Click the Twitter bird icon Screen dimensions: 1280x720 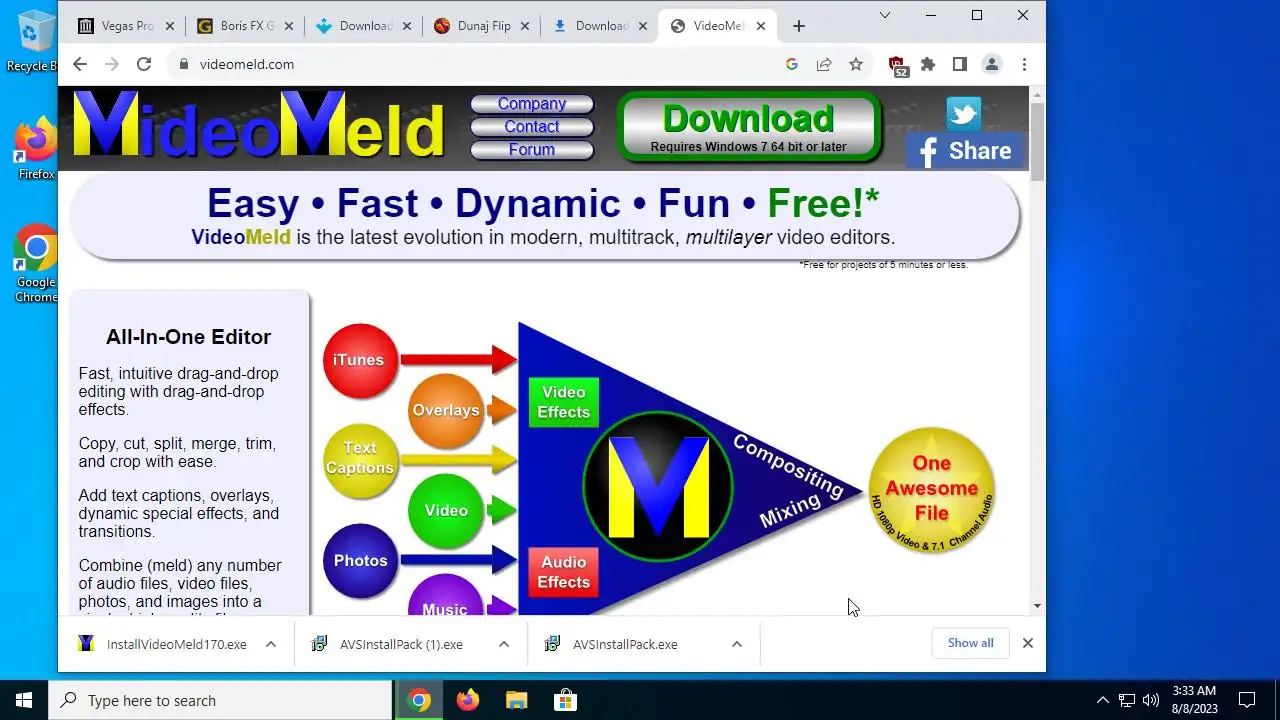(963, 113)
